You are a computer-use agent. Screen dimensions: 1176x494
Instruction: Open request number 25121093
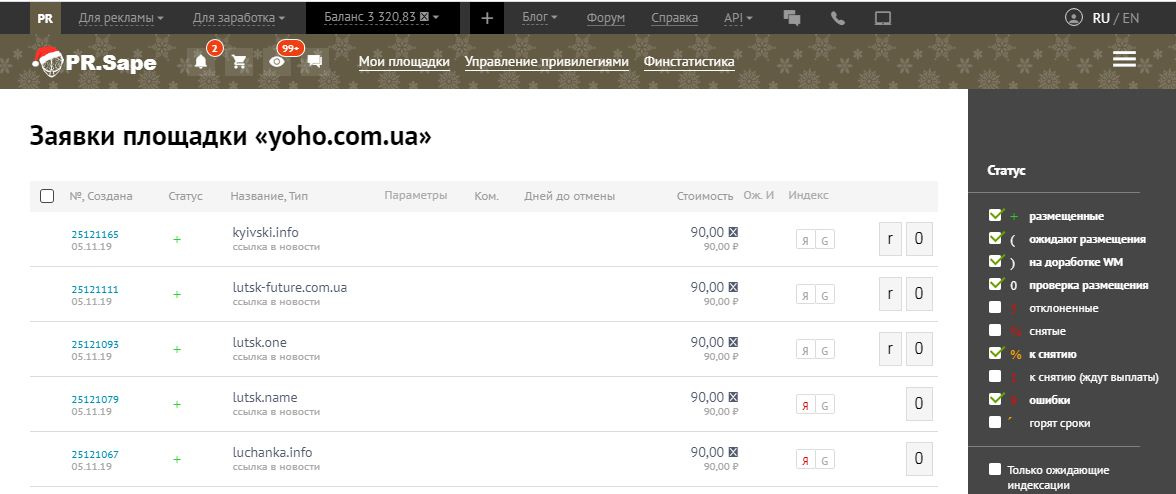coord(95,344)
